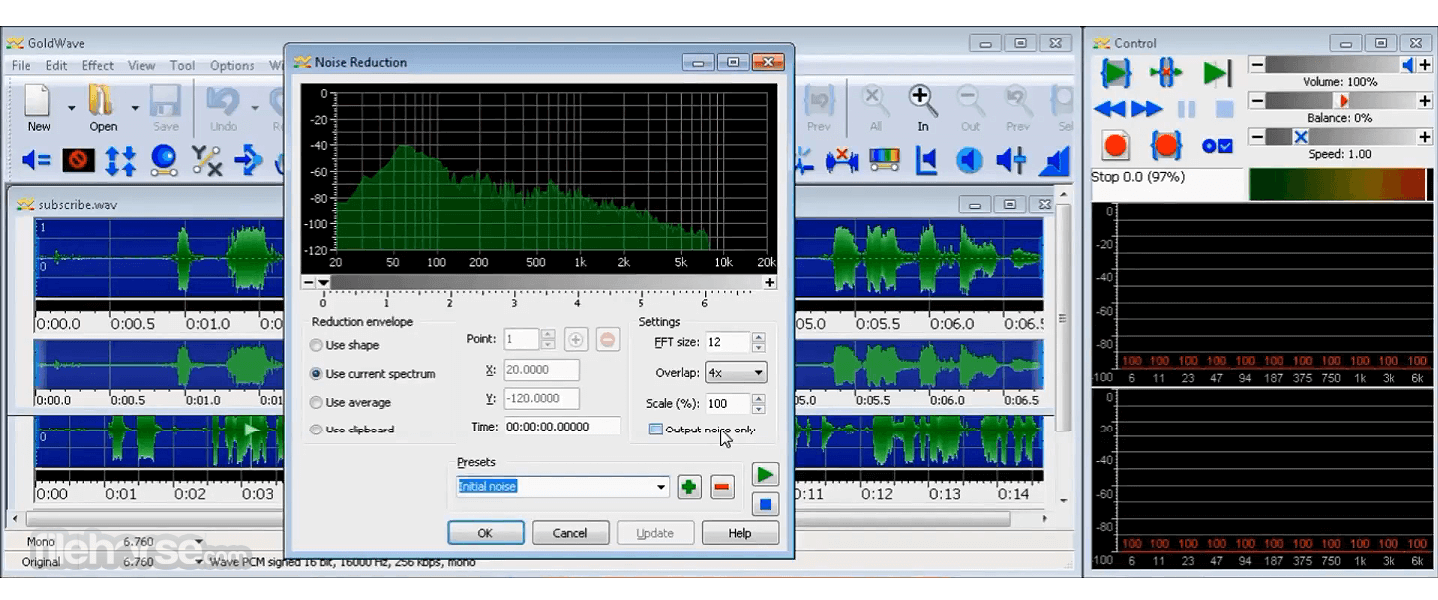1438x600 pixels.
Task: Open the Effect menu
Action: coord(98,66)
